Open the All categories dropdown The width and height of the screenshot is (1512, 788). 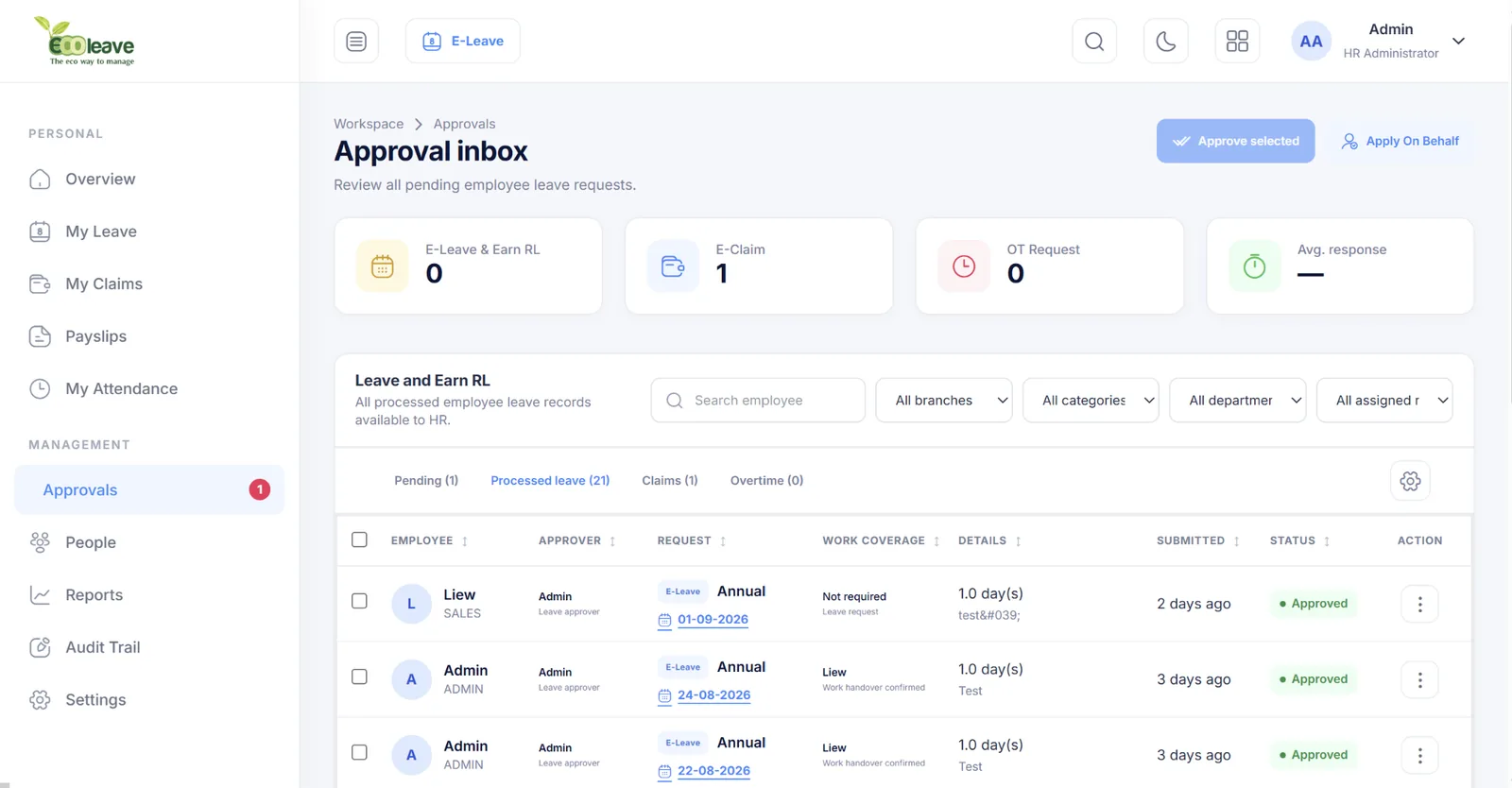coord(1091,401)
